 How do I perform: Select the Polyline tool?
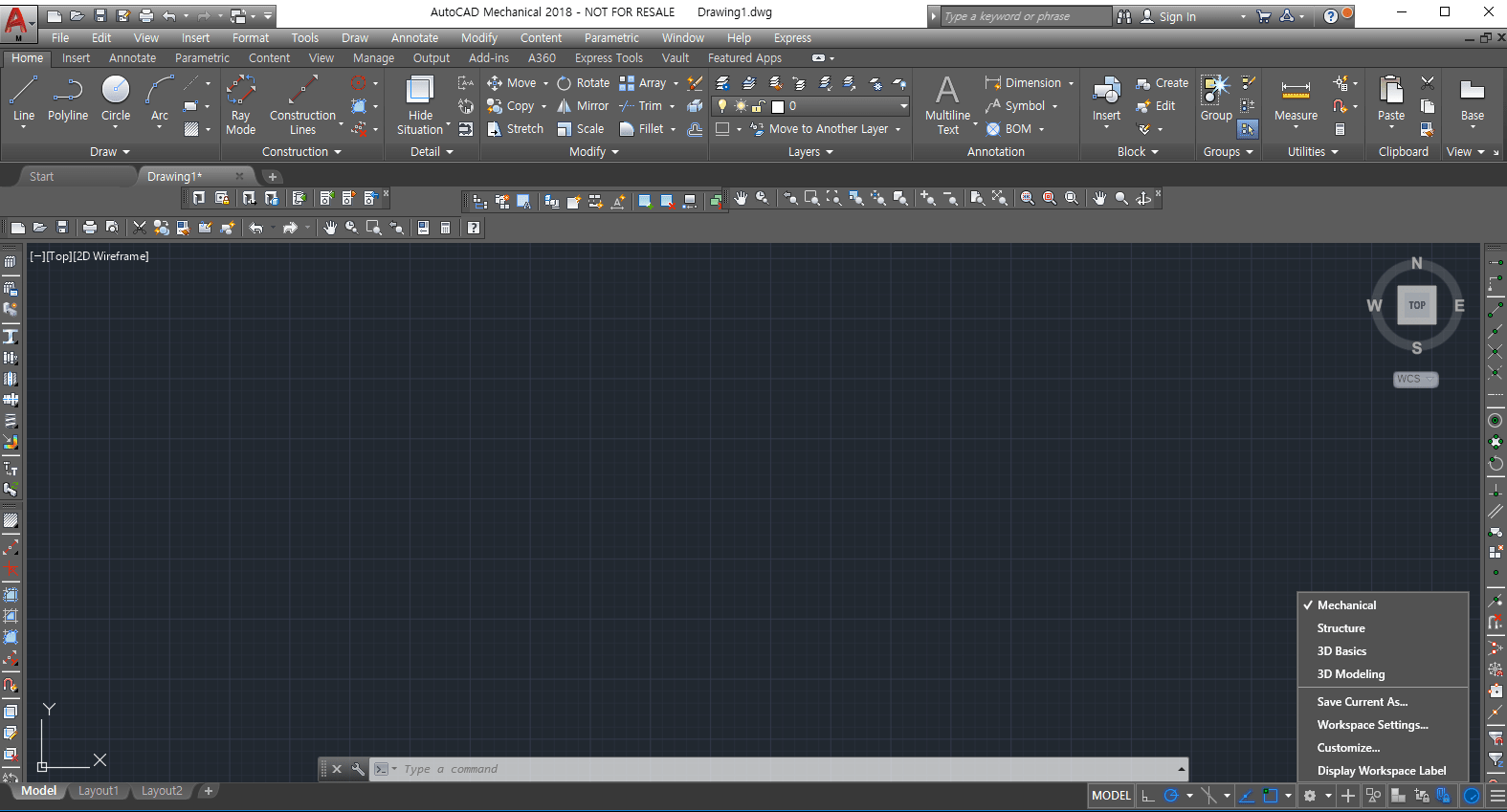(x=68, y=100)
